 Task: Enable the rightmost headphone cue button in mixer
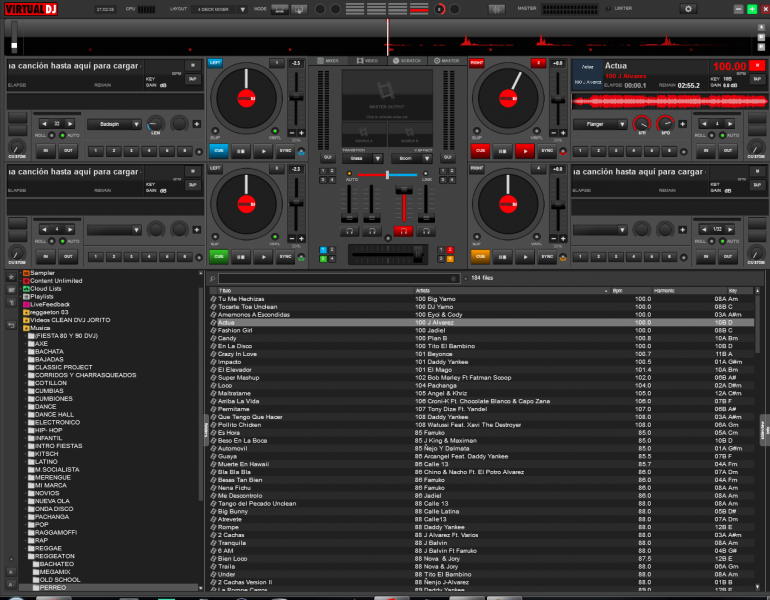click(426, 231)
